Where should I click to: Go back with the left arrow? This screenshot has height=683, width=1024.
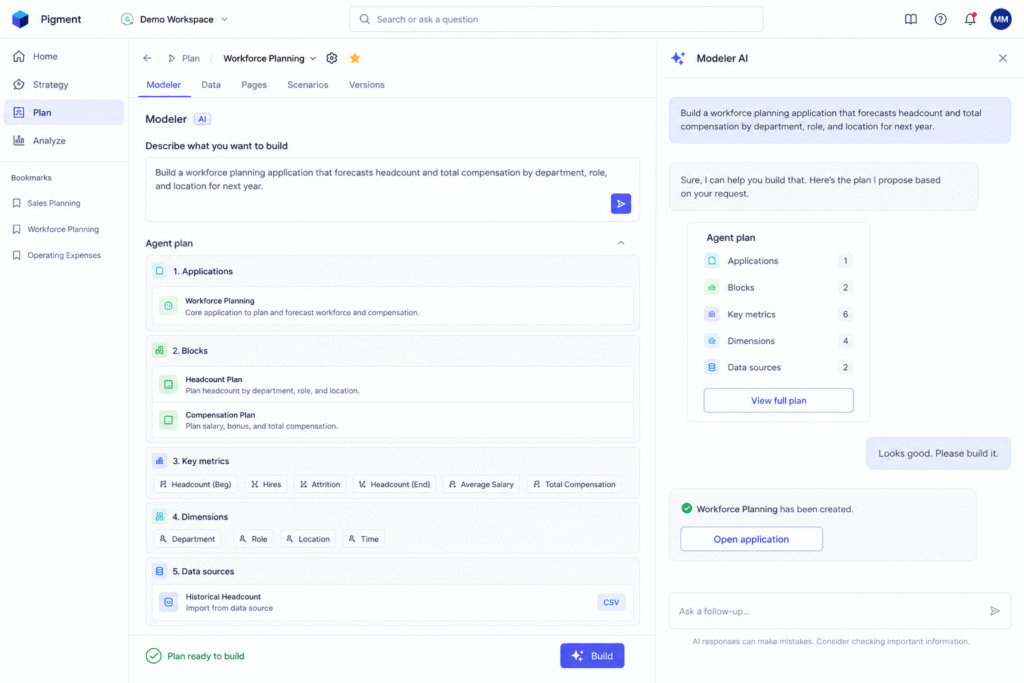coord(147,58)
